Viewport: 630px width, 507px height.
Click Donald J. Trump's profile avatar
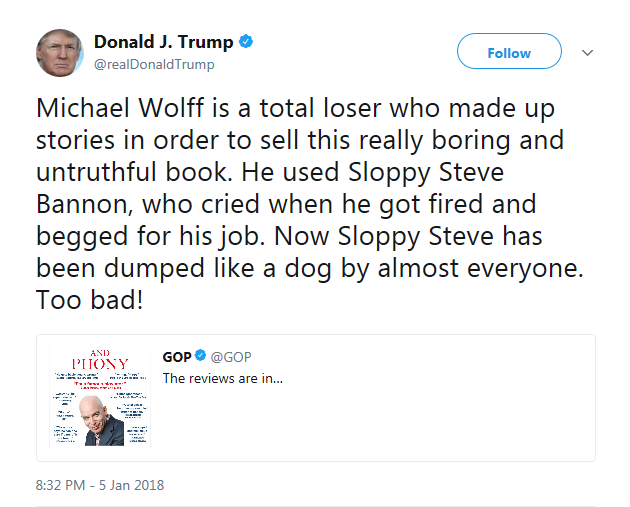(x=60, y=53)
